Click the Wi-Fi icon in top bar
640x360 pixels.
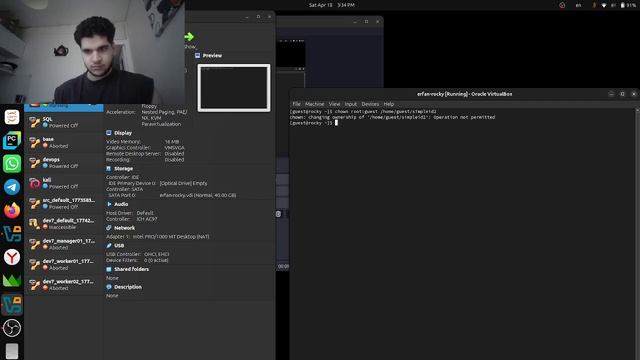(x=604, y=5)
